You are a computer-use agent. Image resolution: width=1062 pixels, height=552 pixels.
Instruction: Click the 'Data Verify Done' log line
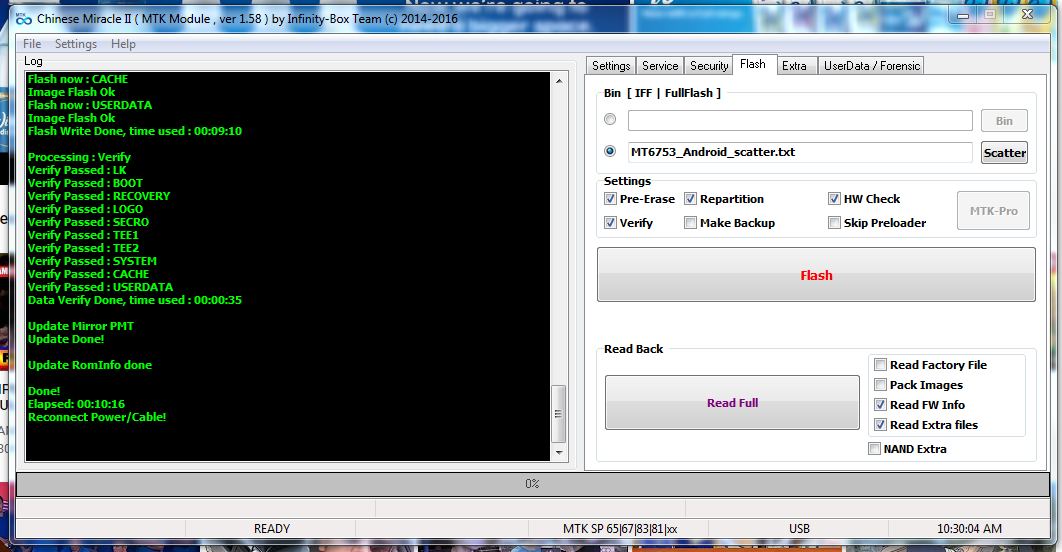click(x=135, y=300)
